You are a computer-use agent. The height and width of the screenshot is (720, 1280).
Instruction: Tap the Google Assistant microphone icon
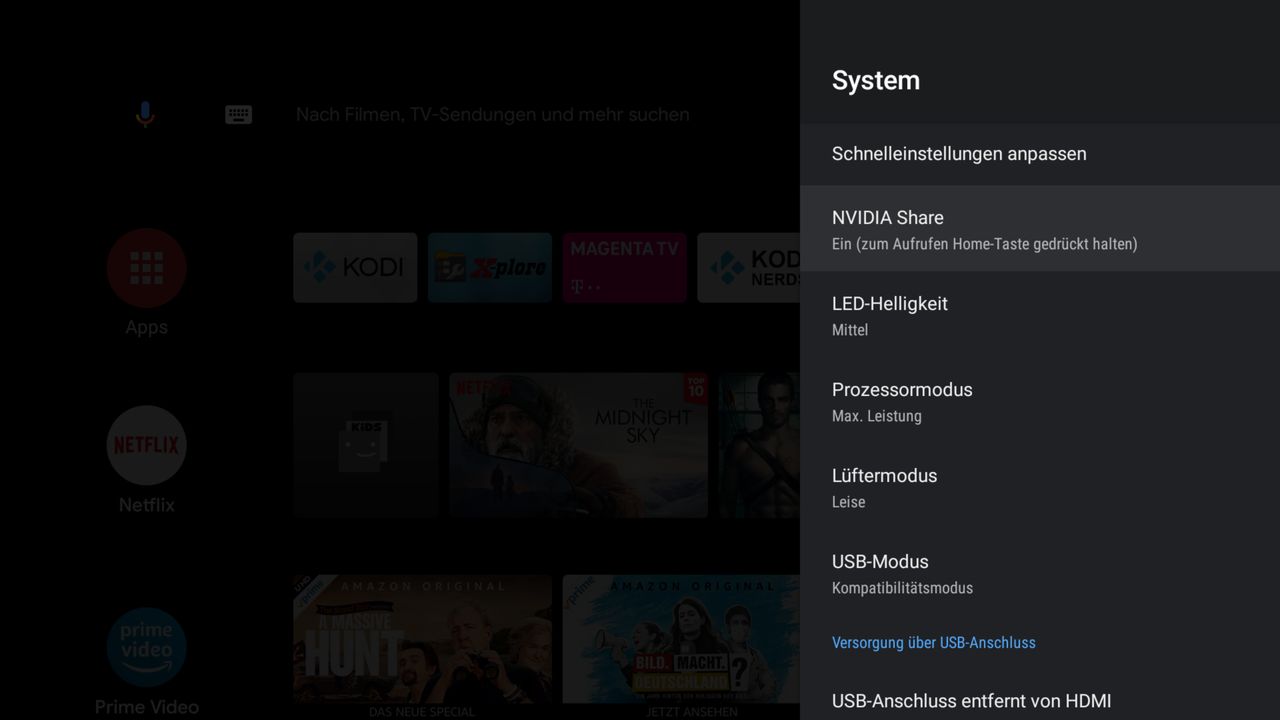tap(146, 114)
